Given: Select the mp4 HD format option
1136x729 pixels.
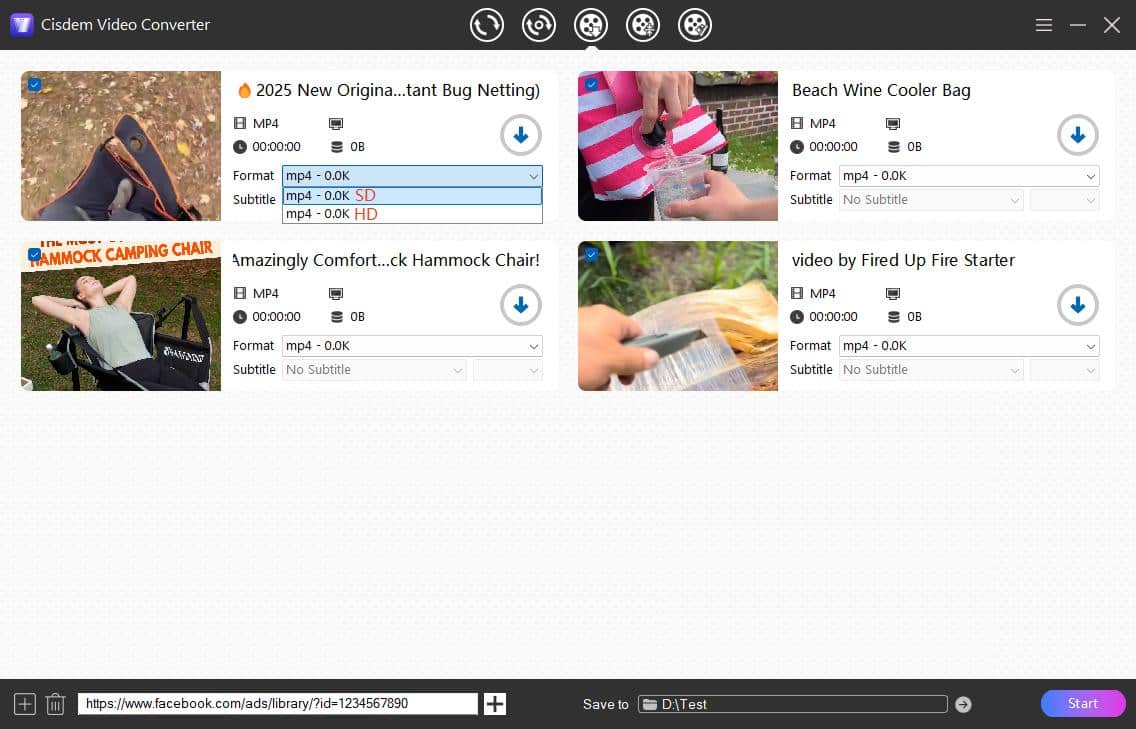Looking at the screenshot, I should 412,213.
